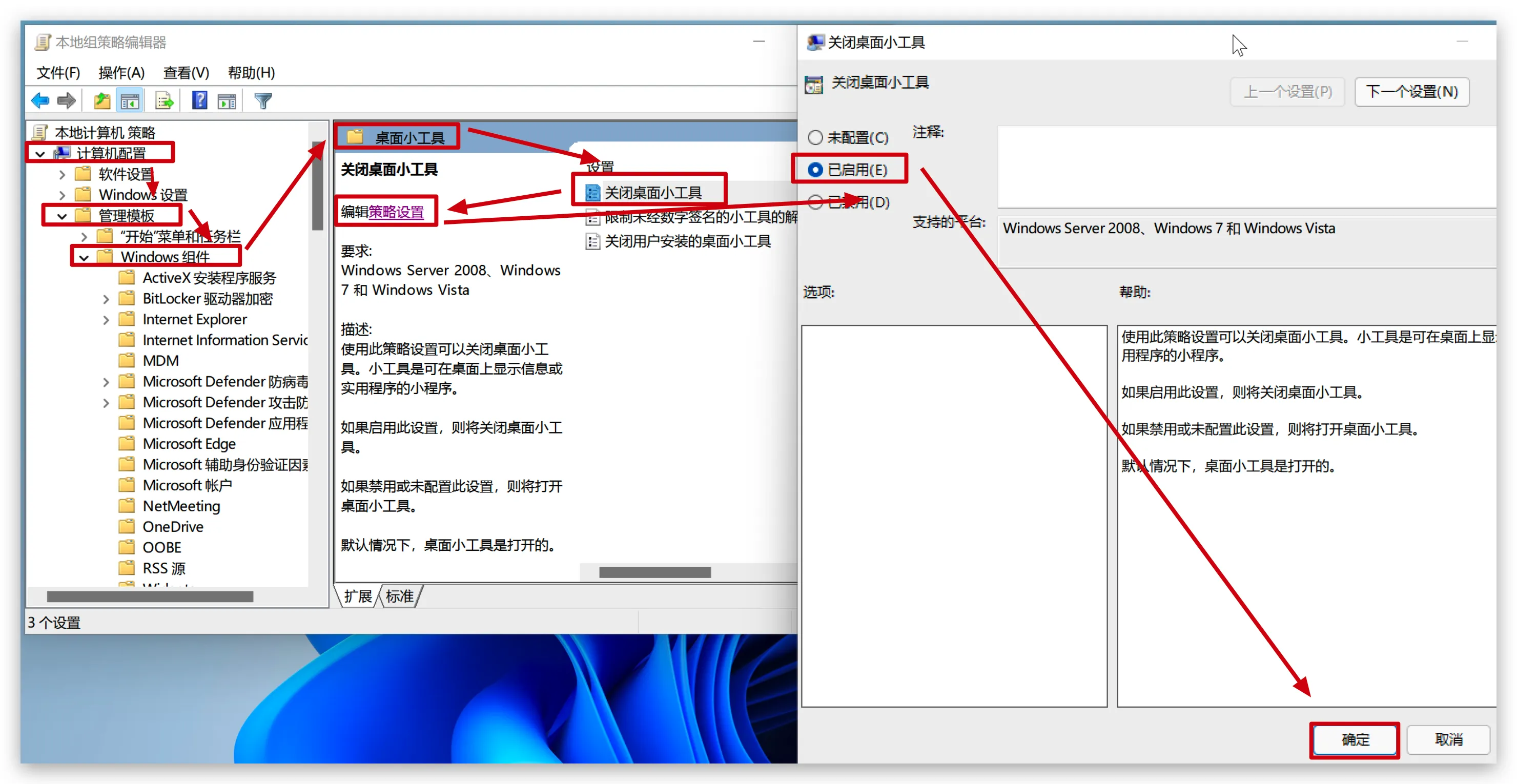Switch to the 扩展 tab

(x=358, y=596)
